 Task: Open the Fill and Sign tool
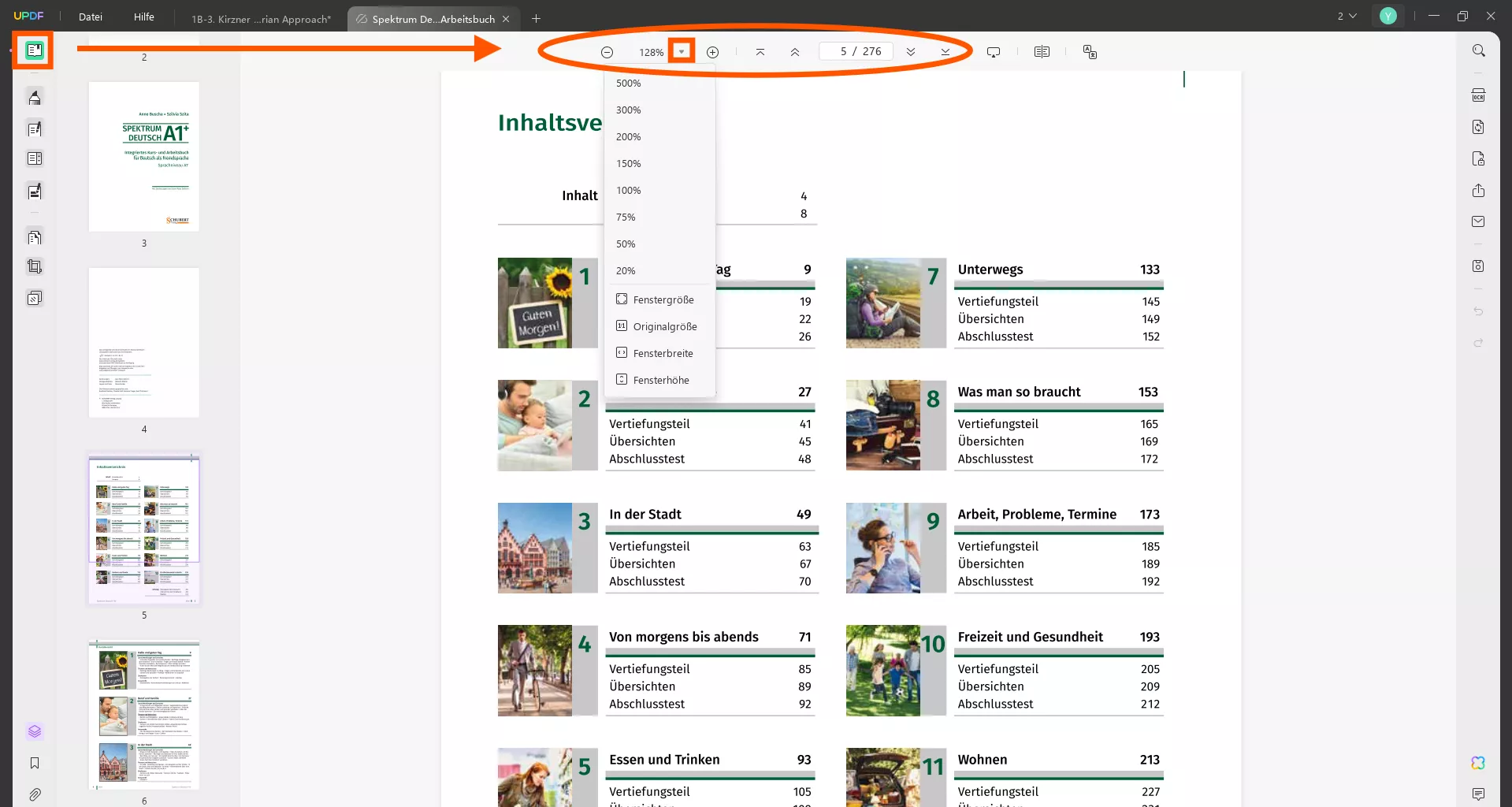pos(35,191)
